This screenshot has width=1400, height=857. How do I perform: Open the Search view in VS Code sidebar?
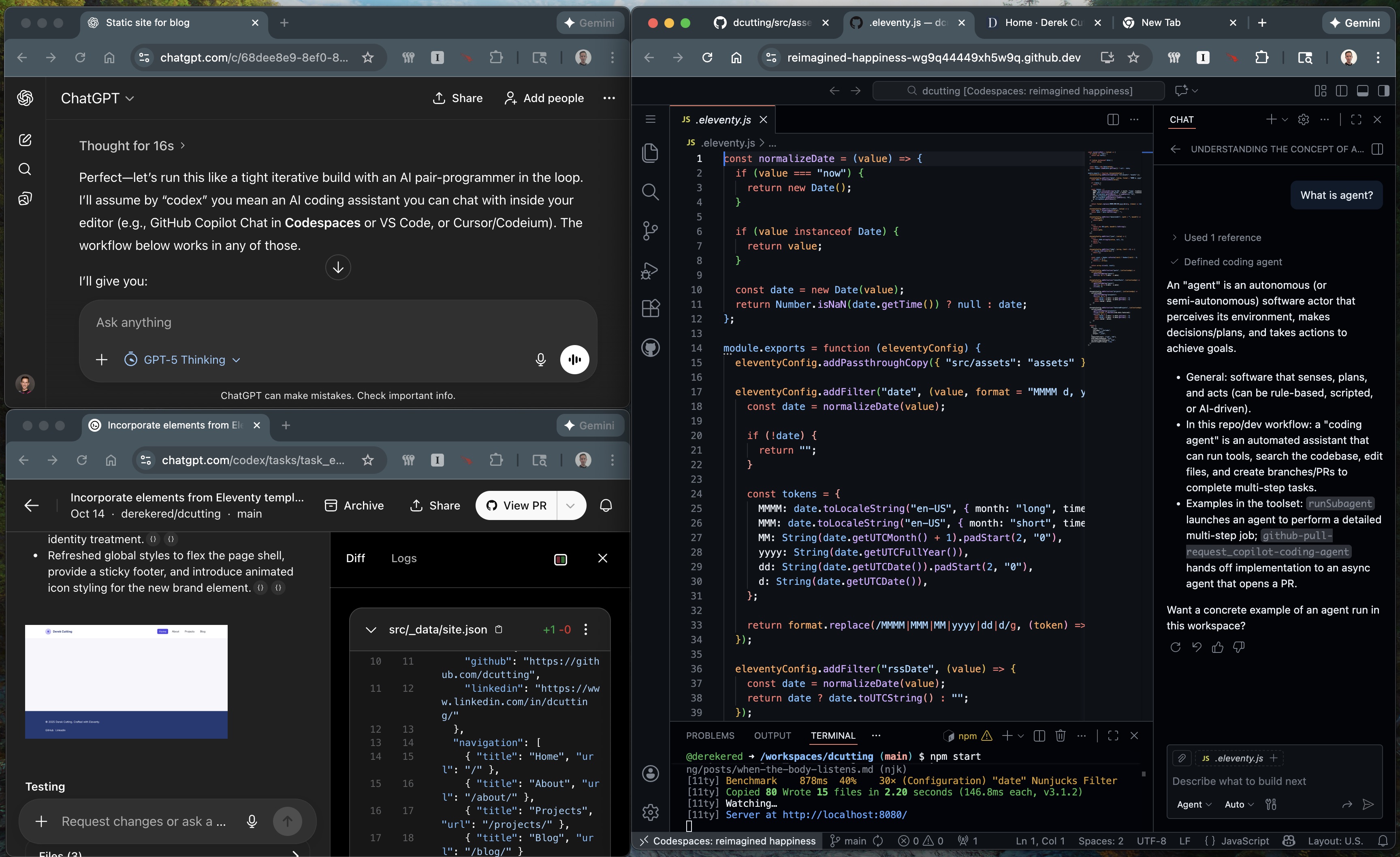[x=650, y=192]
